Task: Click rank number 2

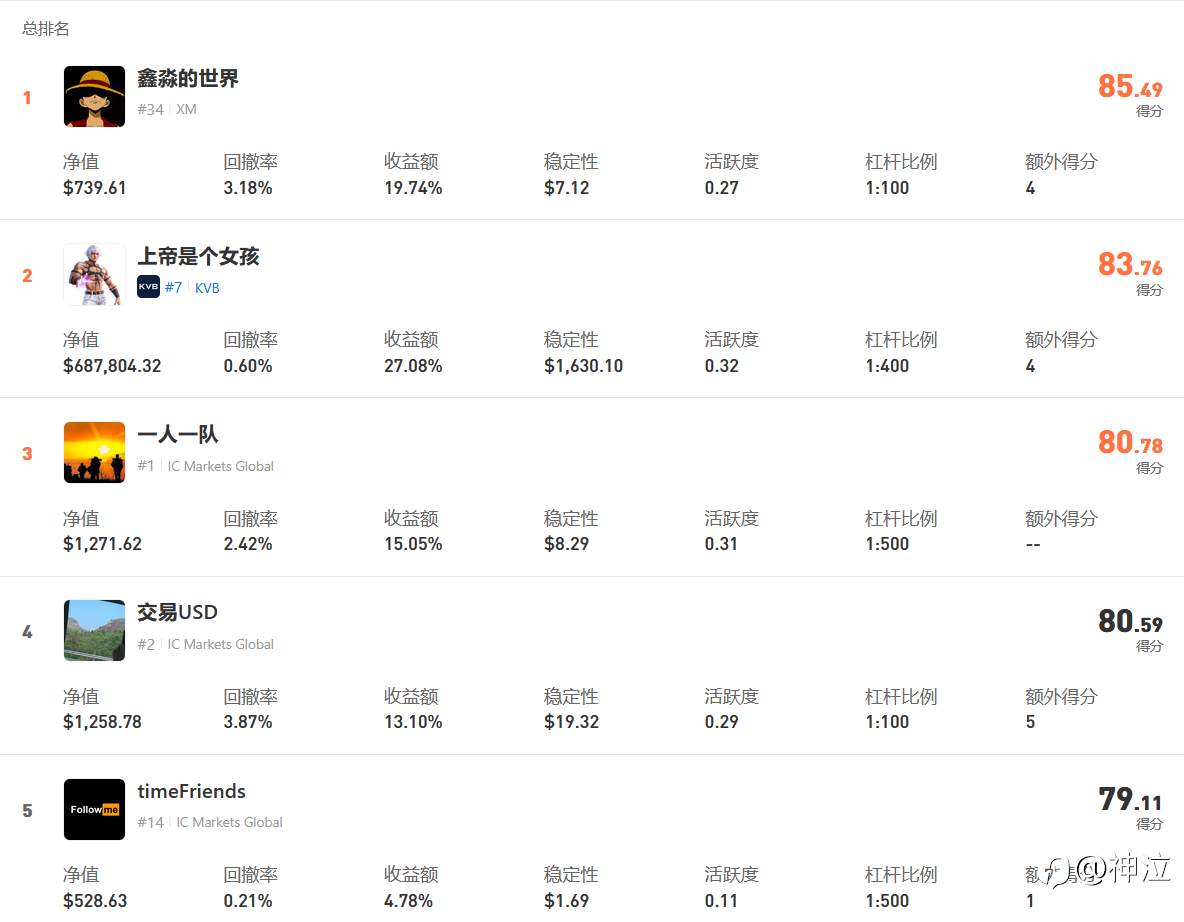Action: click(x=27, y=276)
